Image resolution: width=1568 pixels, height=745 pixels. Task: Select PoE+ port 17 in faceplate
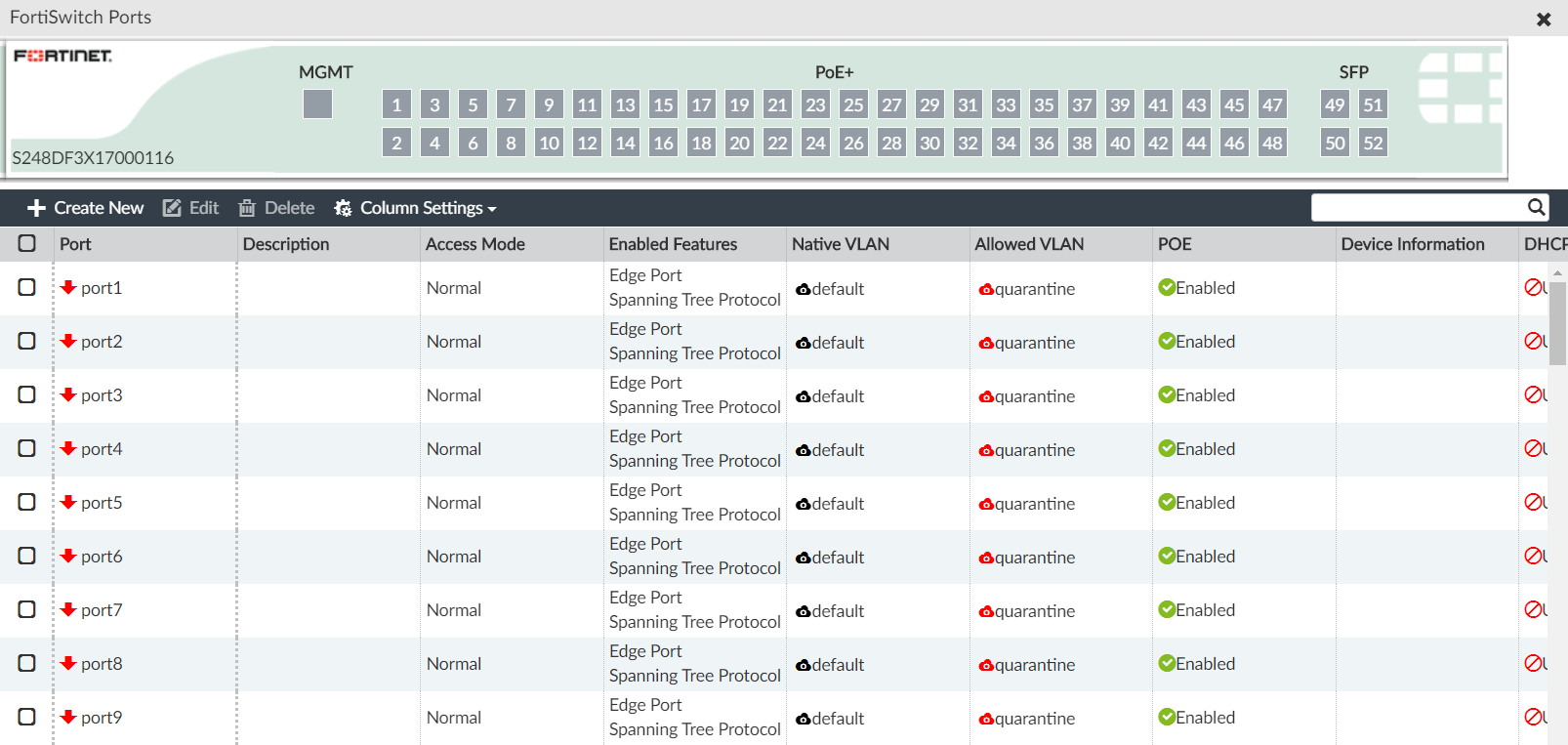coord(701,104)
